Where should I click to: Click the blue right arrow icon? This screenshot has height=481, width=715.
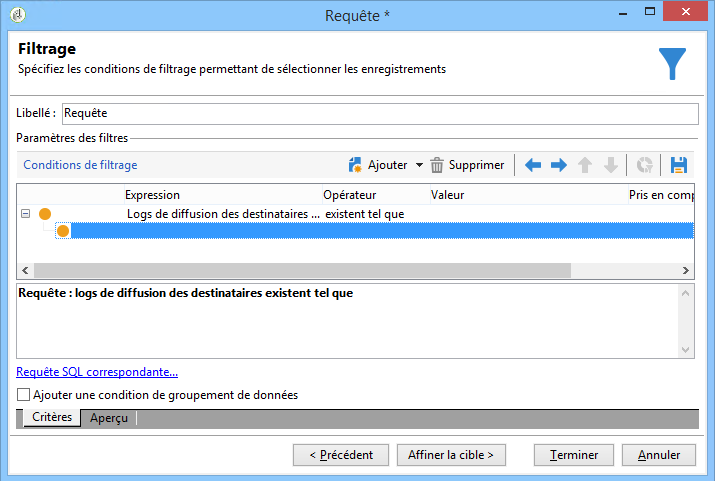pos(559,165)
